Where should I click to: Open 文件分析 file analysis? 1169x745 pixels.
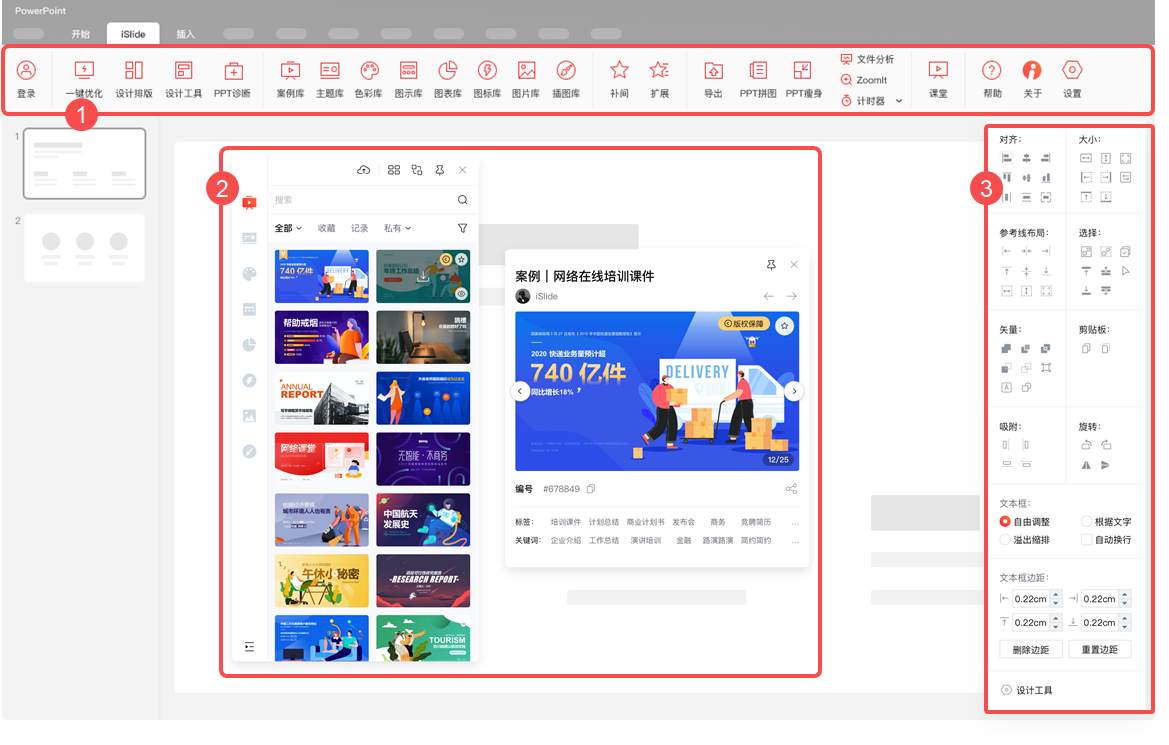coord(868,59)
